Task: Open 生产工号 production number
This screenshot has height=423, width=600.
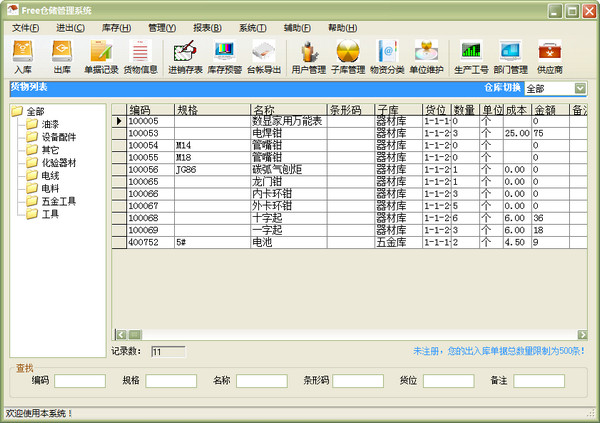Action: point(471,57)
